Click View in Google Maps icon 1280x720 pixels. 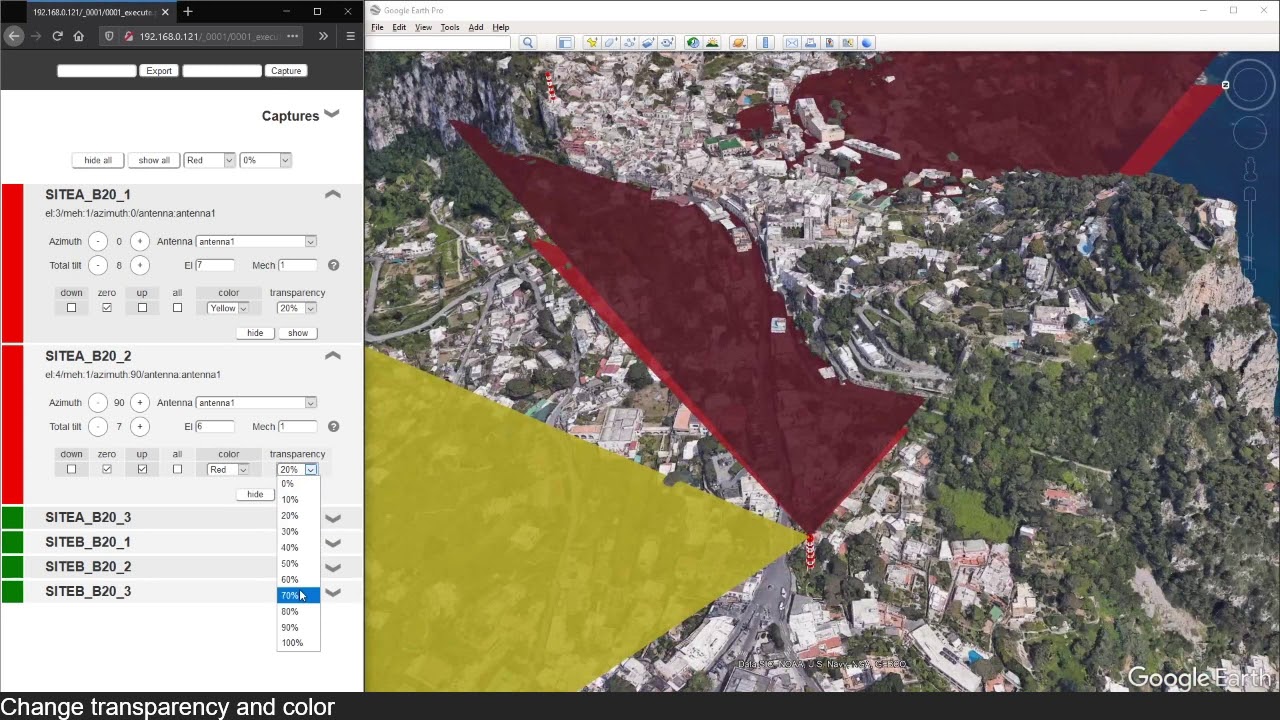click(x=848, y=42)
